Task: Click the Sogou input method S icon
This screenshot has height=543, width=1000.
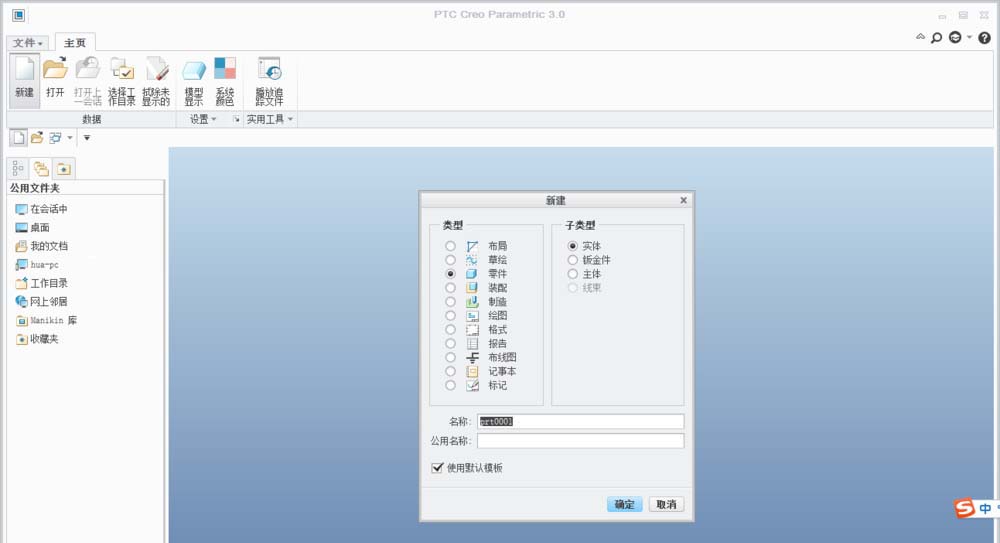Action: pyautogui.click(x=964, y=508)
